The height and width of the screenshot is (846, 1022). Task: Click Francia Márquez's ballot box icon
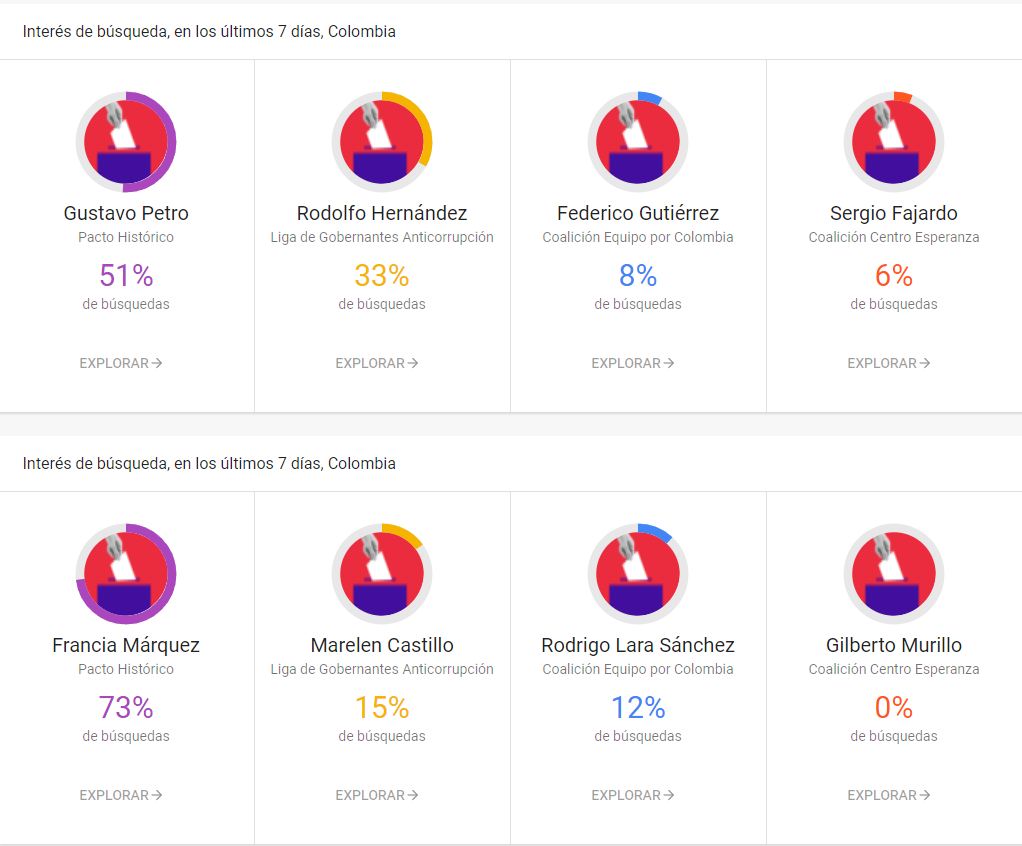[x=126, y=574]
